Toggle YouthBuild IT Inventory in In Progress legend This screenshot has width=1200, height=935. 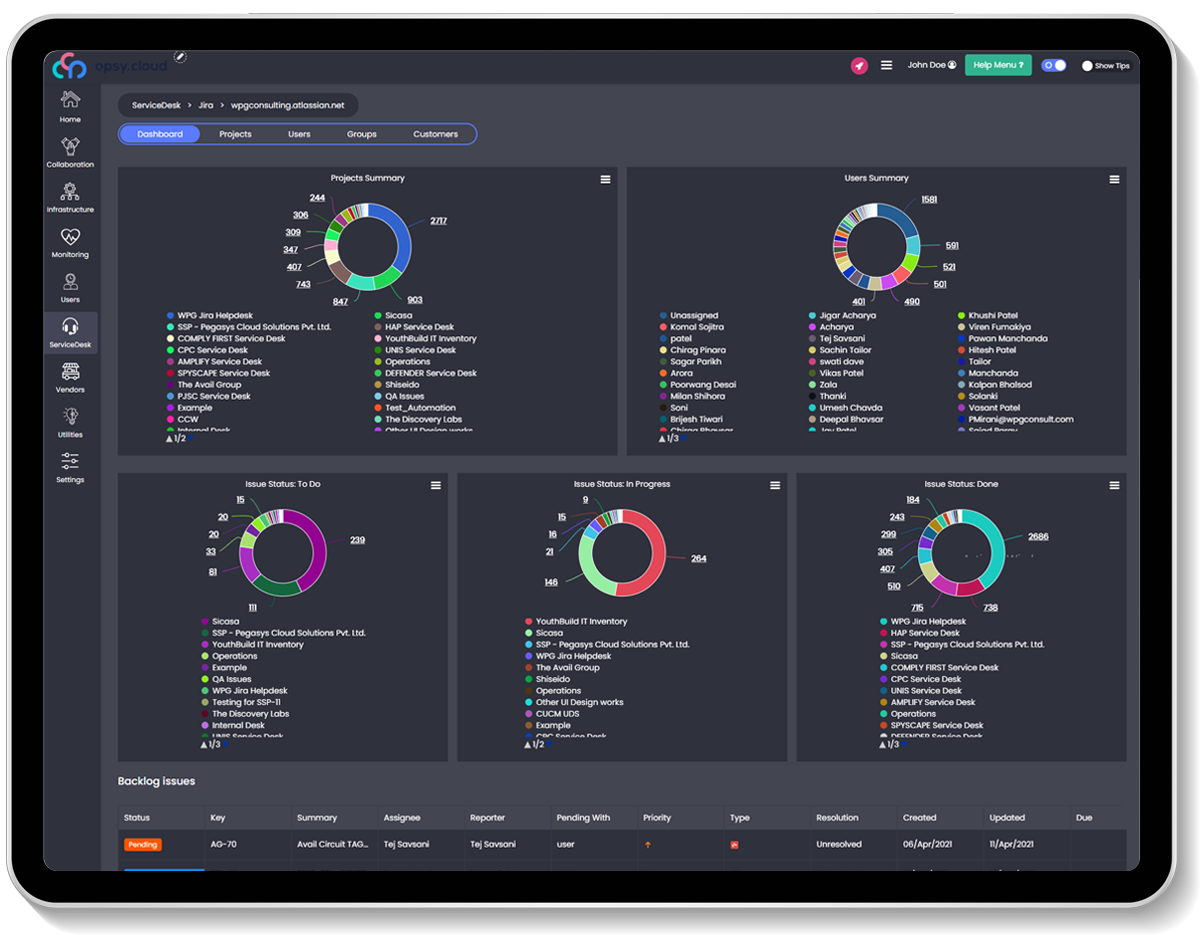576,621
